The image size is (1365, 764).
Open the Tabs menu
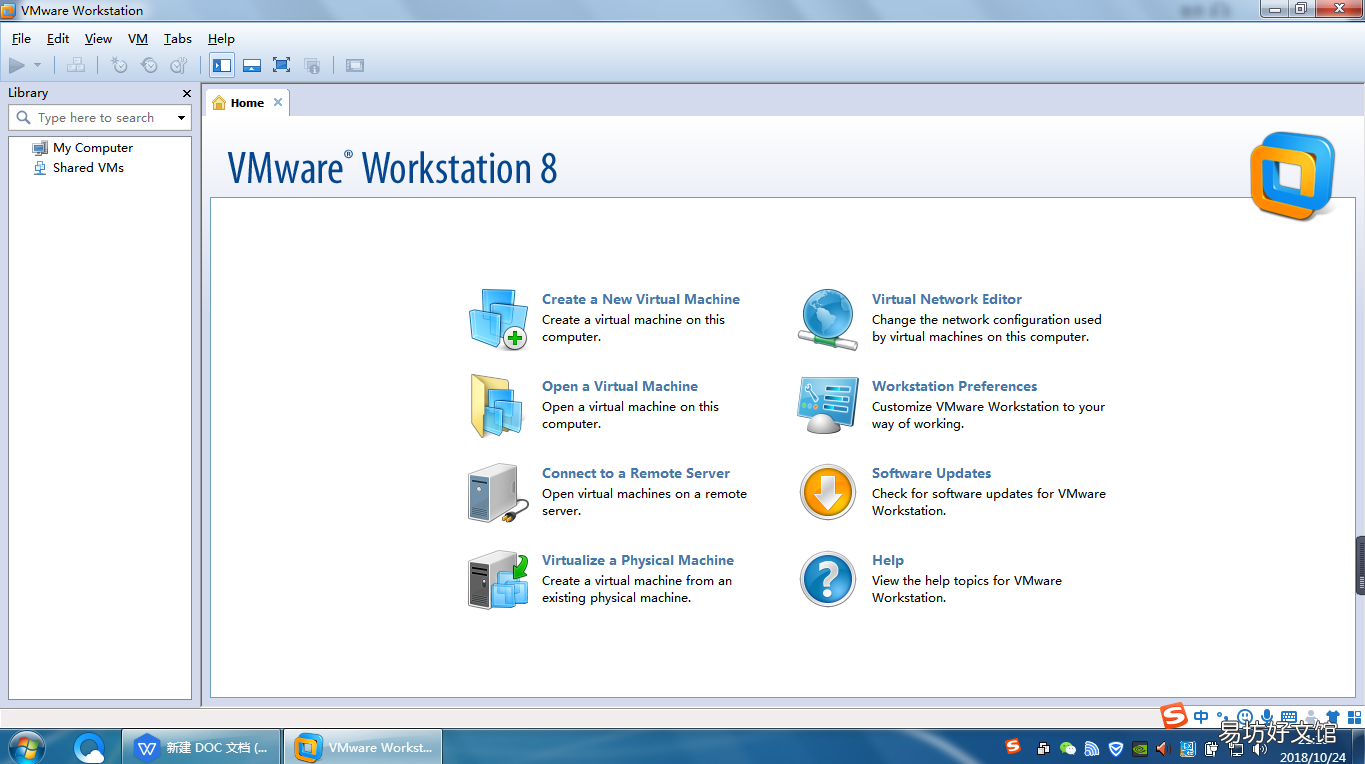[x=178, y=39]
